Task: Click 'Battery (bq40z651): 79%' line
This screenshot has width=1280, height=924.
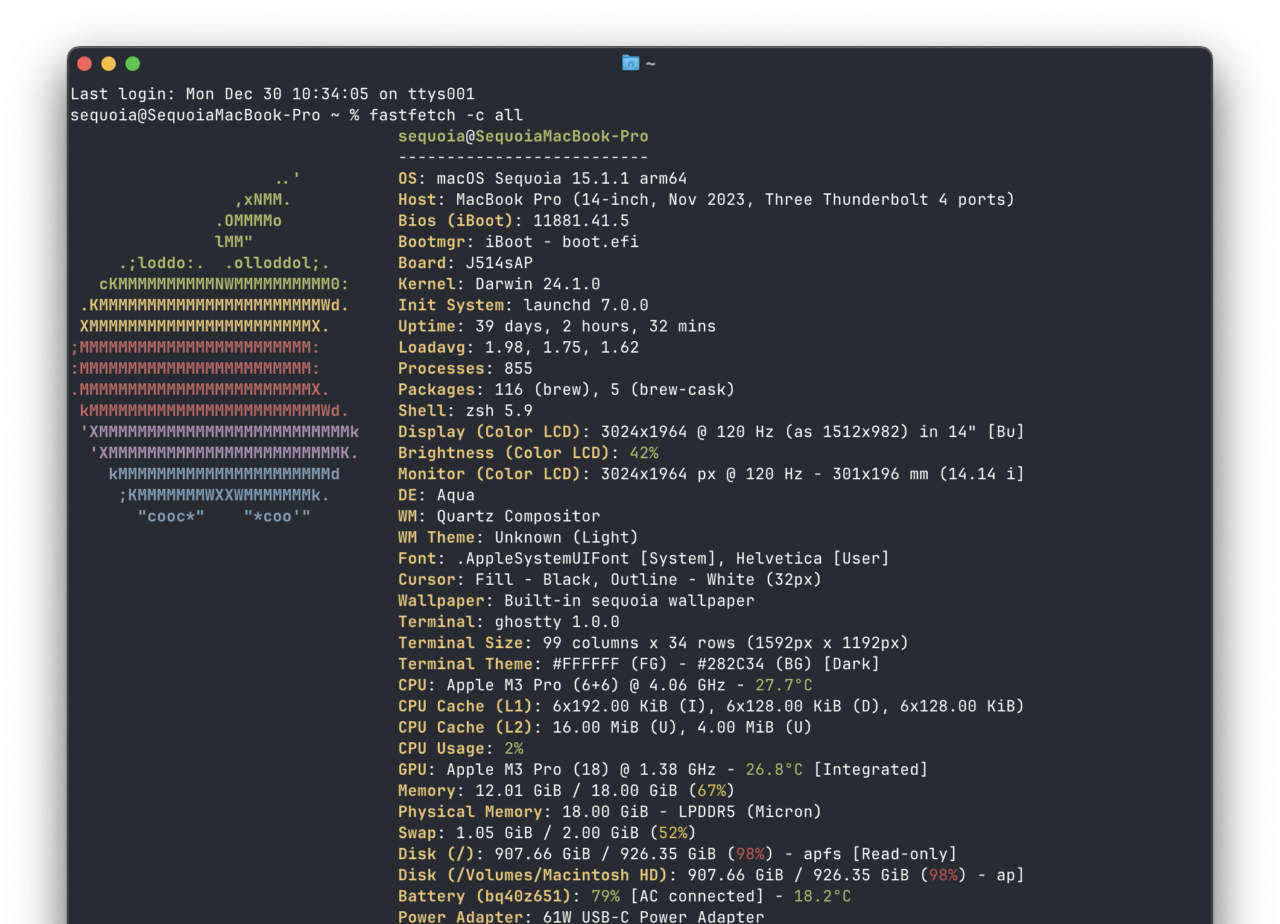Action: pos(625,895)
